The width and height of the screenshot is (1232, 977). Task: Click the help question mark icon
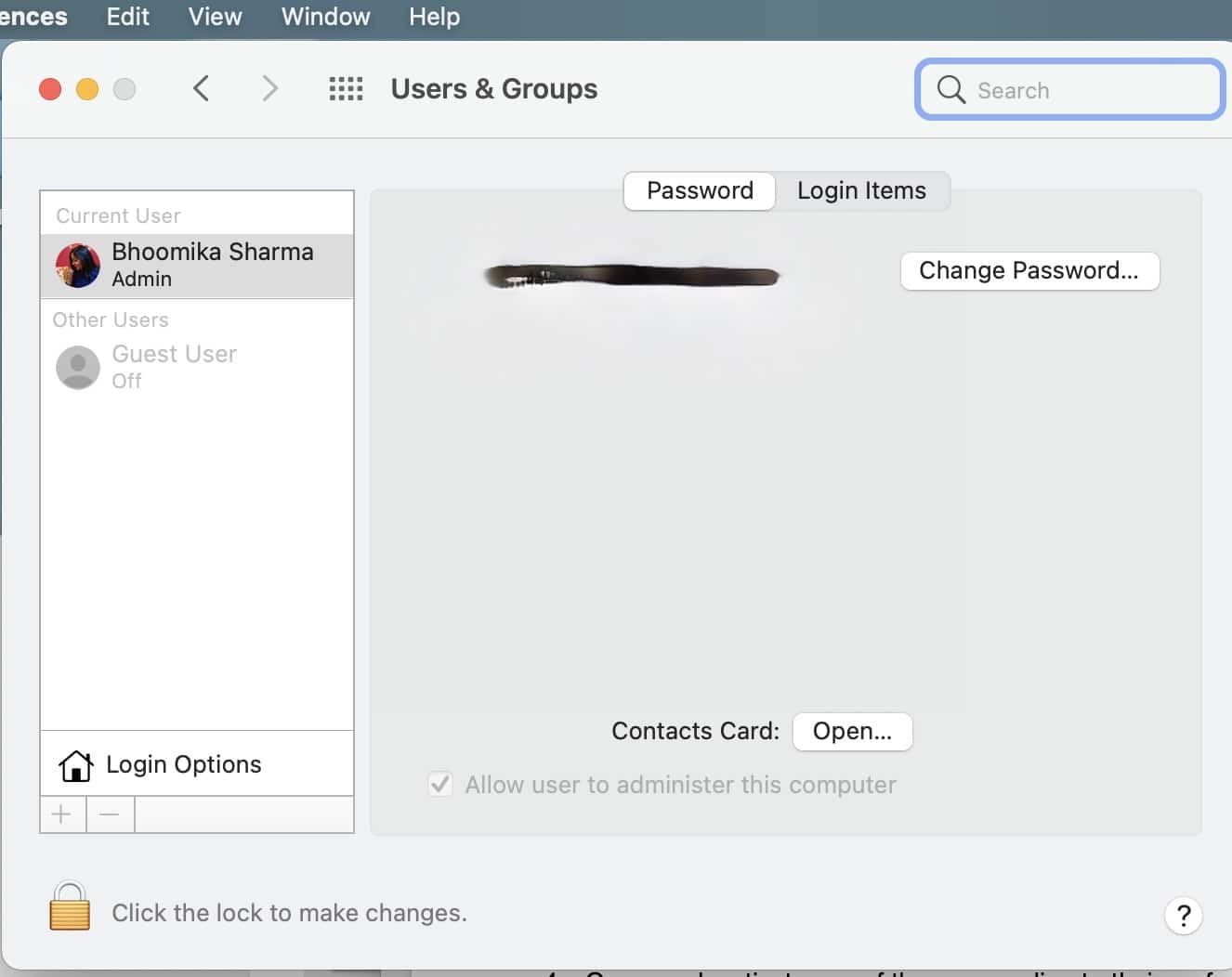pyautogui.click(x=1184, y=916)
